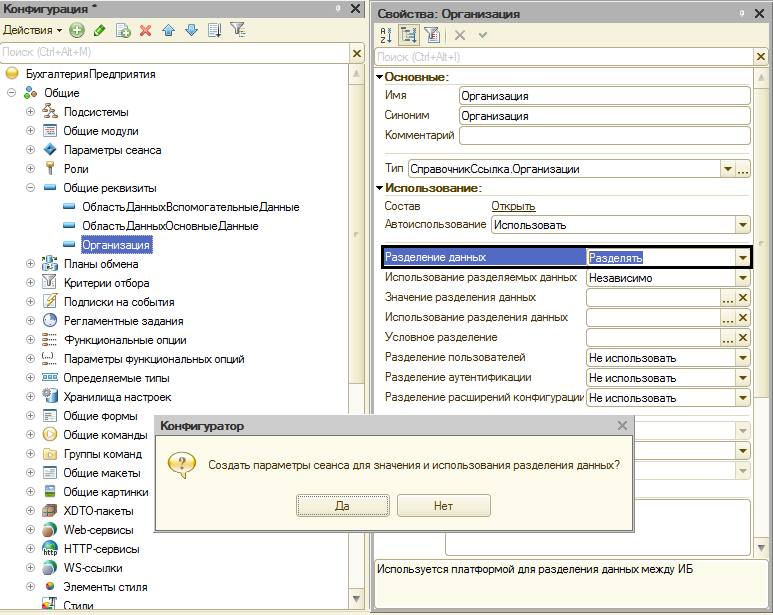773x615 pixels.
Task: Move item down with the blue down arrow
Action: [191, 30]
